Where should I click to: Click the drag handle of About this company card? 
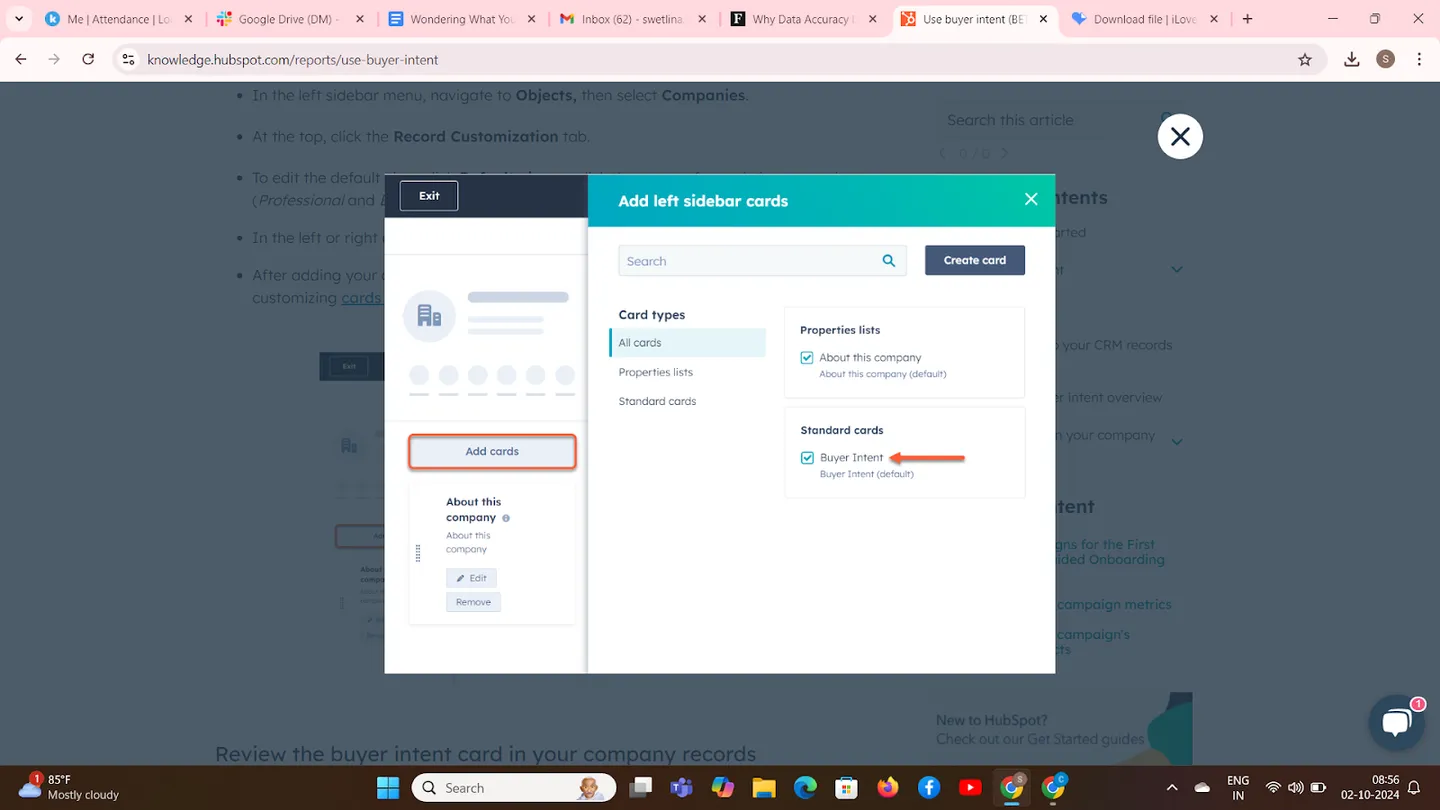click(x=418, y=553)
